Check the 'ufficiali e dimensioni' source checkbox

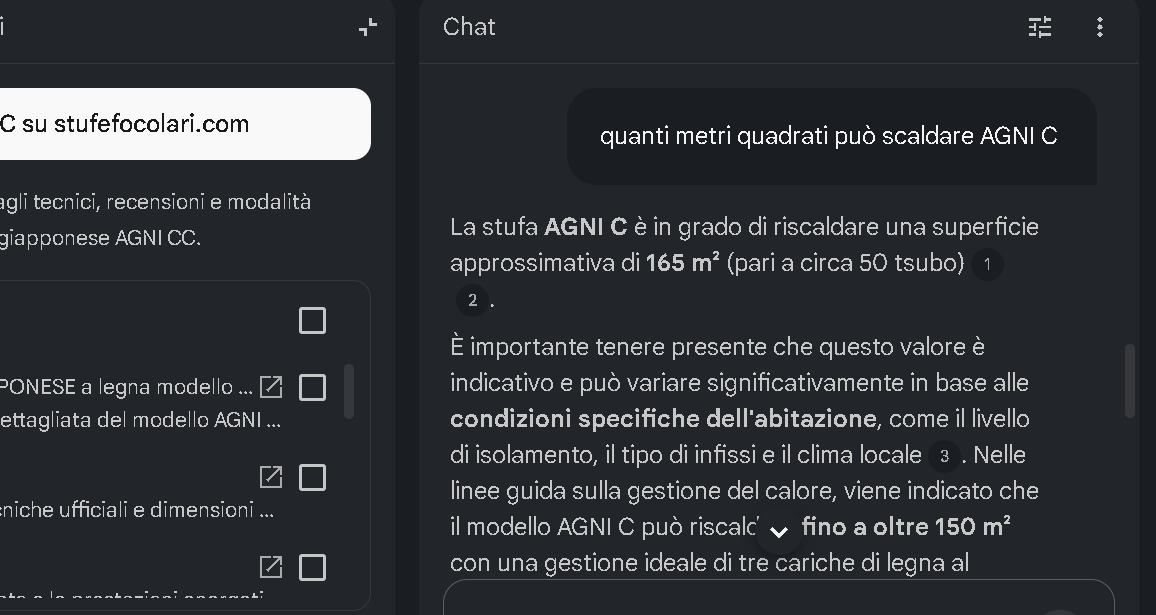point(312,478)
